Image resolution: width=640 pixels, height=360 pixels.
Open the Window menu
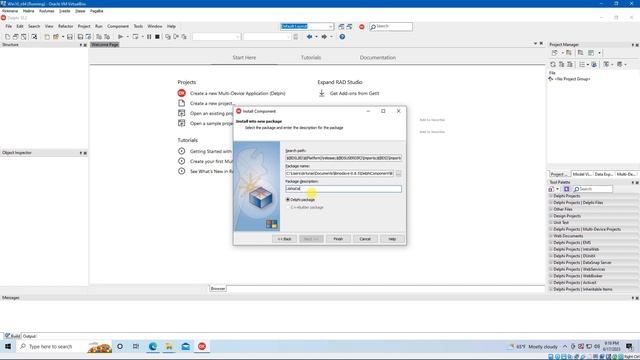coord(155,26)
